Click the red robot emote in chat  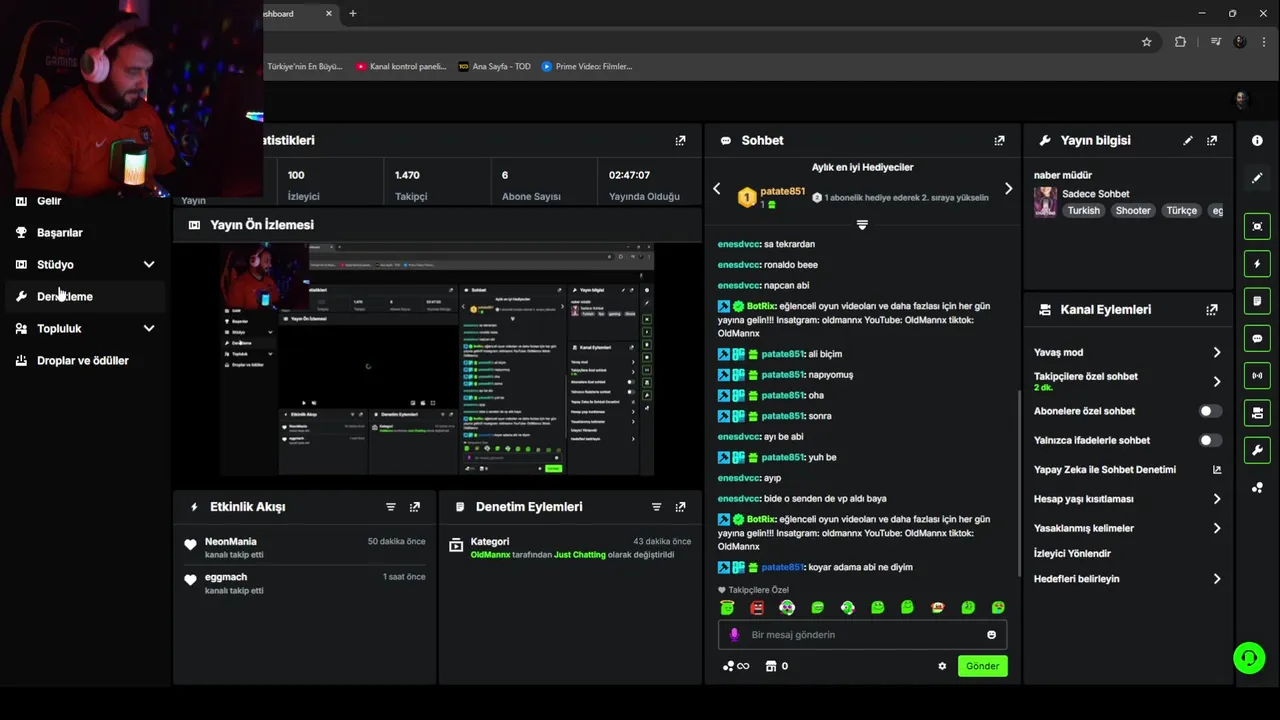pyautogui.click(x=757, y=608)
